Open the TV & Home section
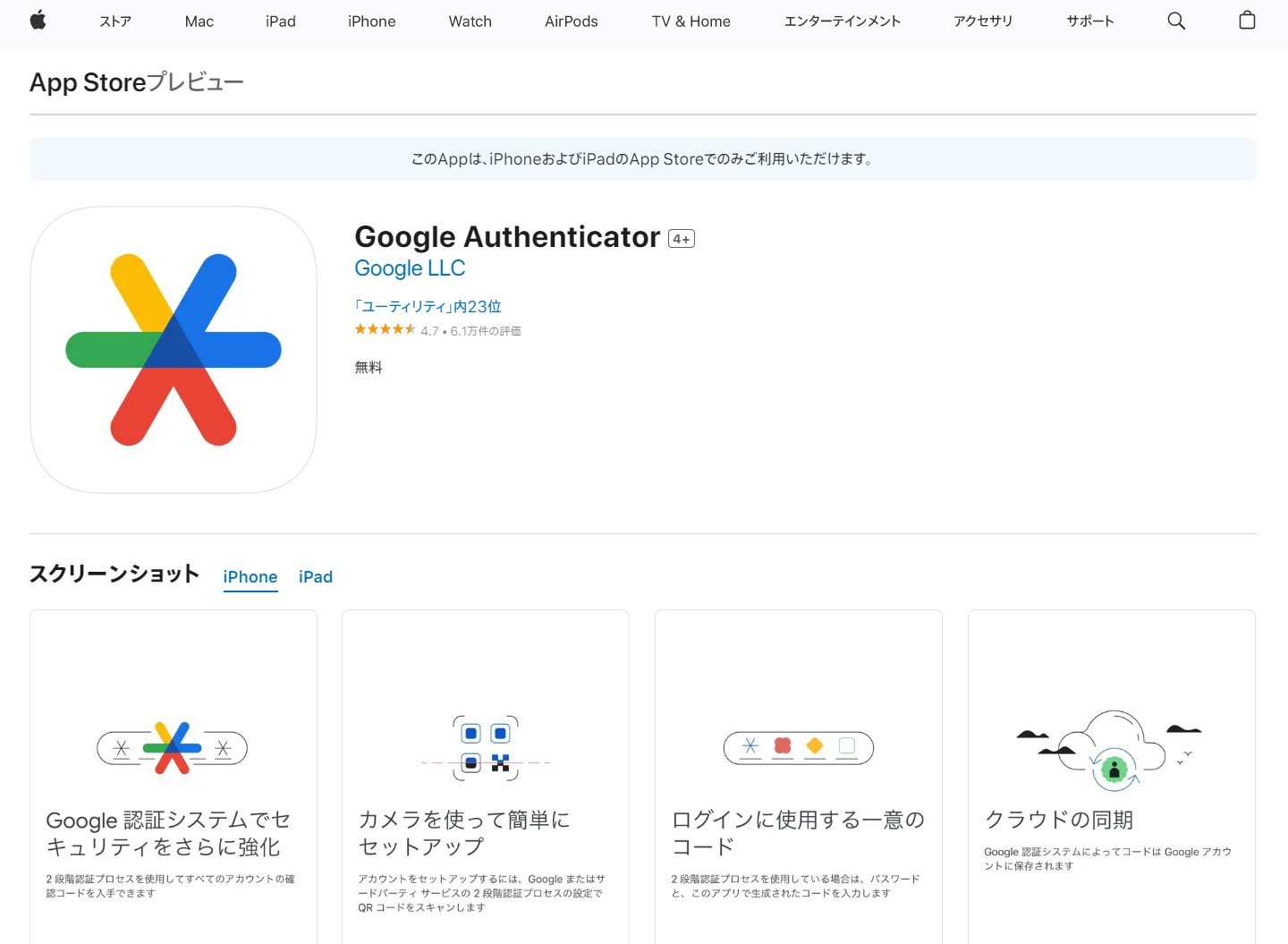The height and width of the screenshot is (944, 1288). point(691,21)
